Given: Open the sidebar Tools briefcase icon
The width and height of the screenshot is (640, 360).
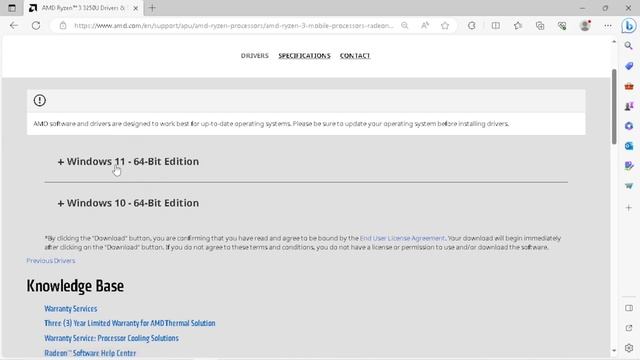Looking at the screenshot, I should coord(629,86).
